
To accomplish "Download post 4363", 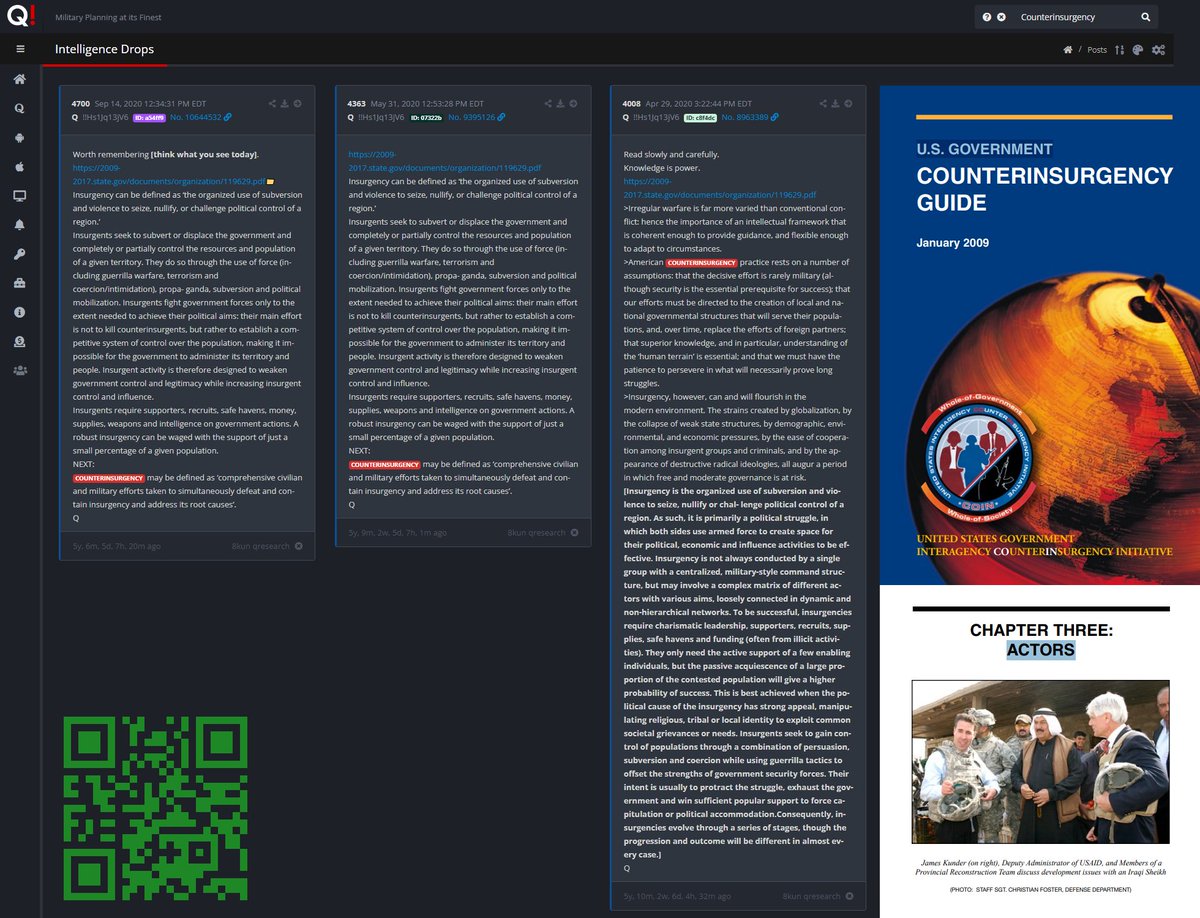I will tap(560, 103).
